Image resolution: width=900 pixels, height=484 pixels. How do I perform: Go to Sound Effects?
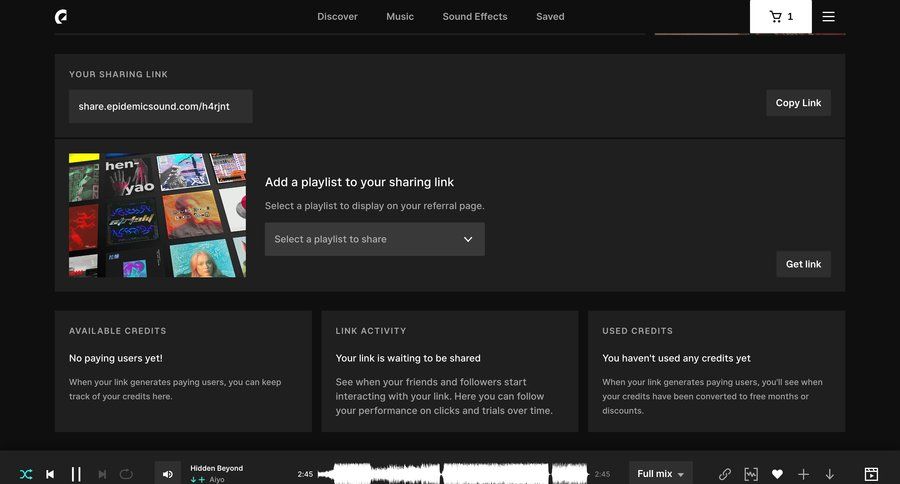click(x=475, y=17)
